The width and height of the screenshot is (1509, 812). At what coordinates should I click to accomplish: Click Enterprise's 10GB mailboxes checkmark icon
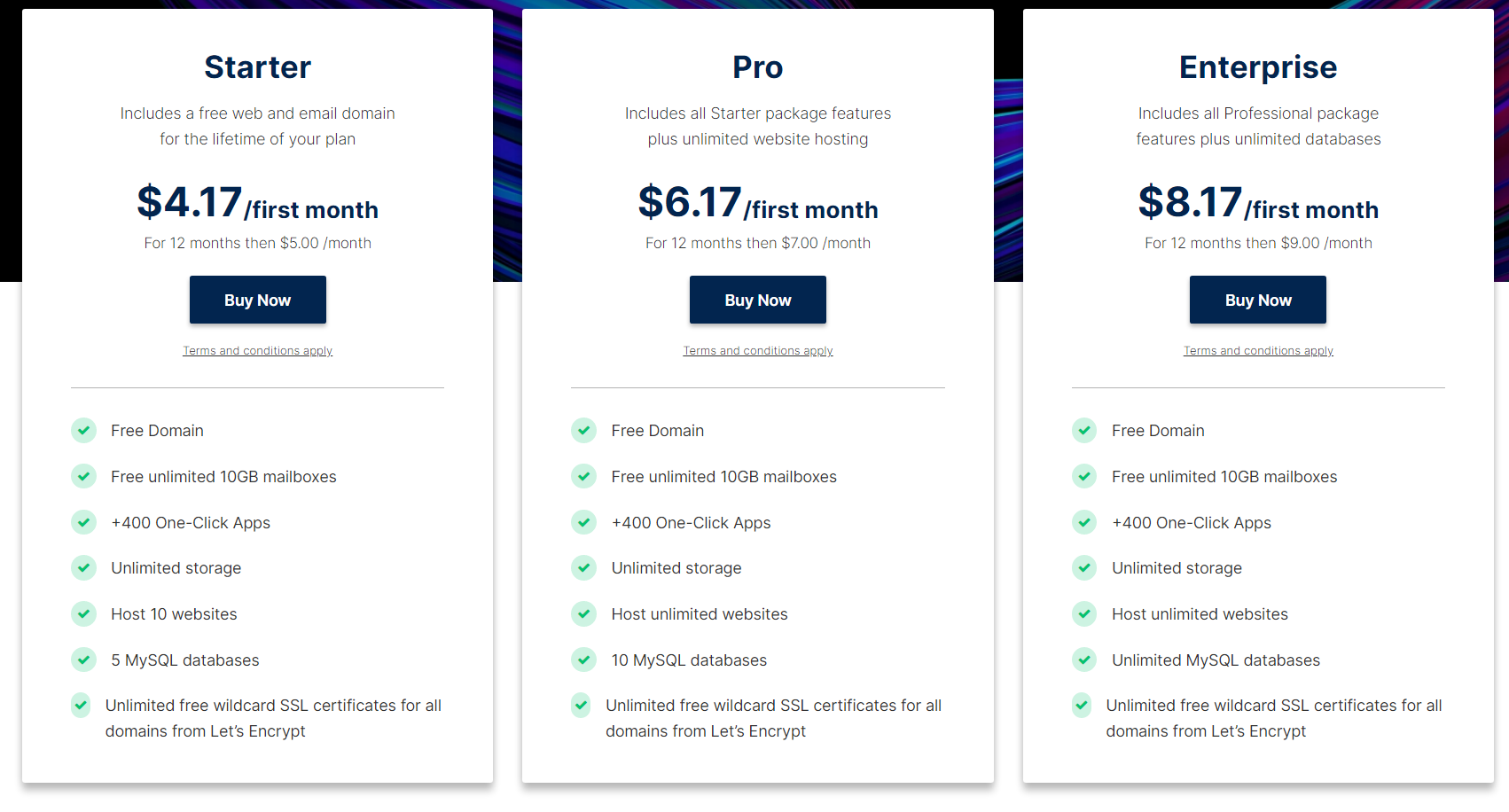1083,476
